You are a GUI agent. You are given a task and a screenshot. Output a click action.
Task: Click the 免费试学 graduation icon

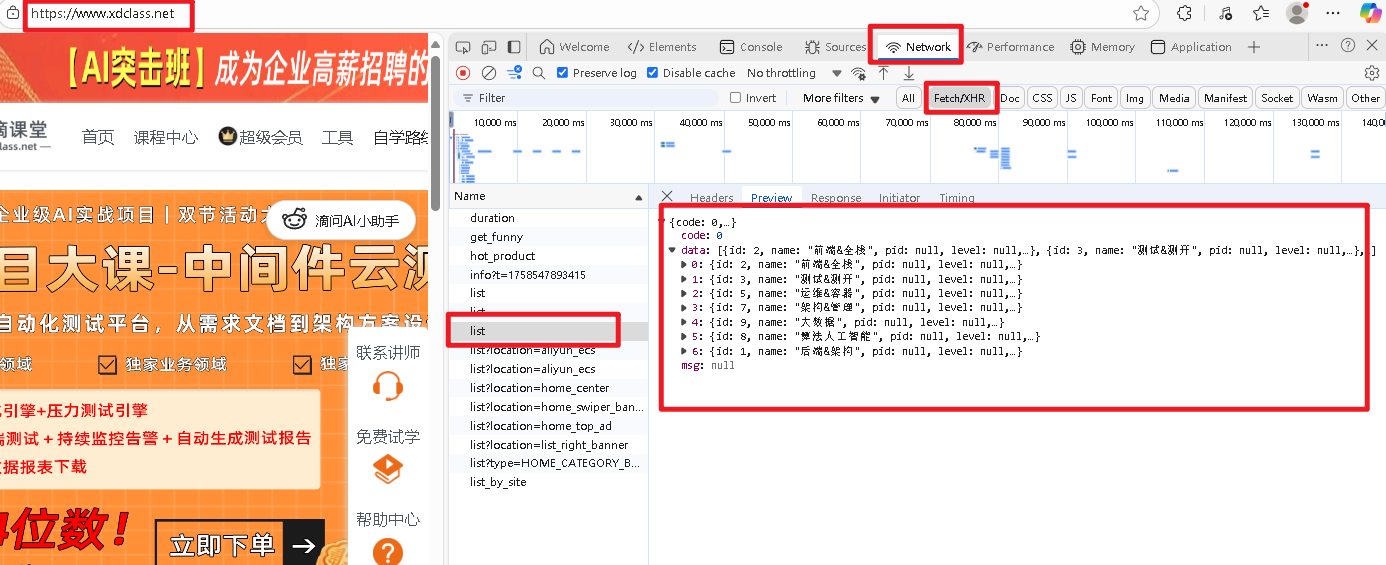click(387, 468)
